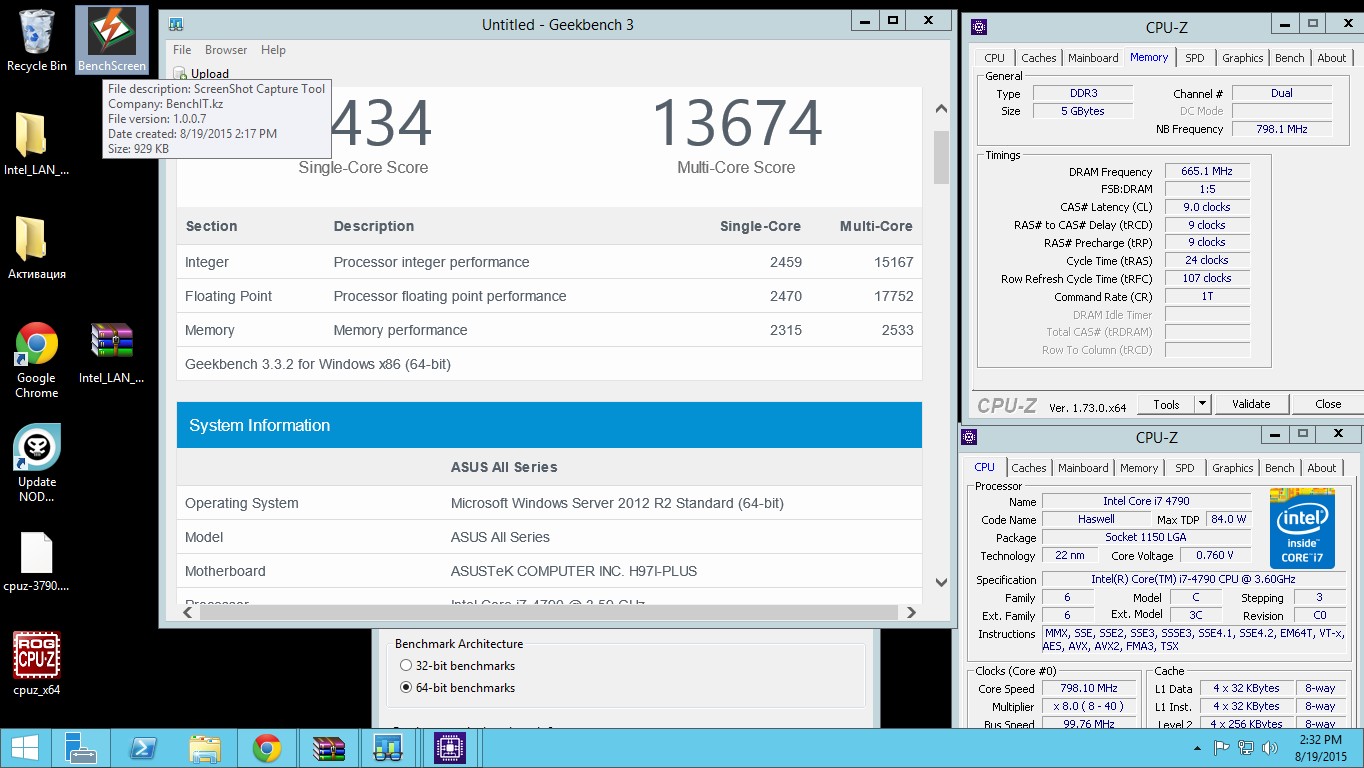The image size is (1364, 768).
Task: Launch the Google Chrome desktop shortcut
Action: pyautogui.click(x=37, y=360)
